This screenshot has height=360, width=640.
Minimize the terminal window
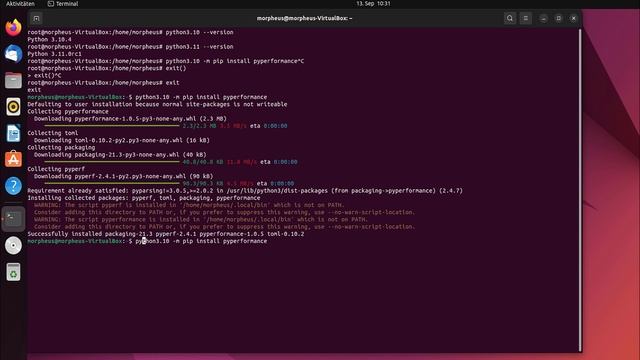click(543, 18)
